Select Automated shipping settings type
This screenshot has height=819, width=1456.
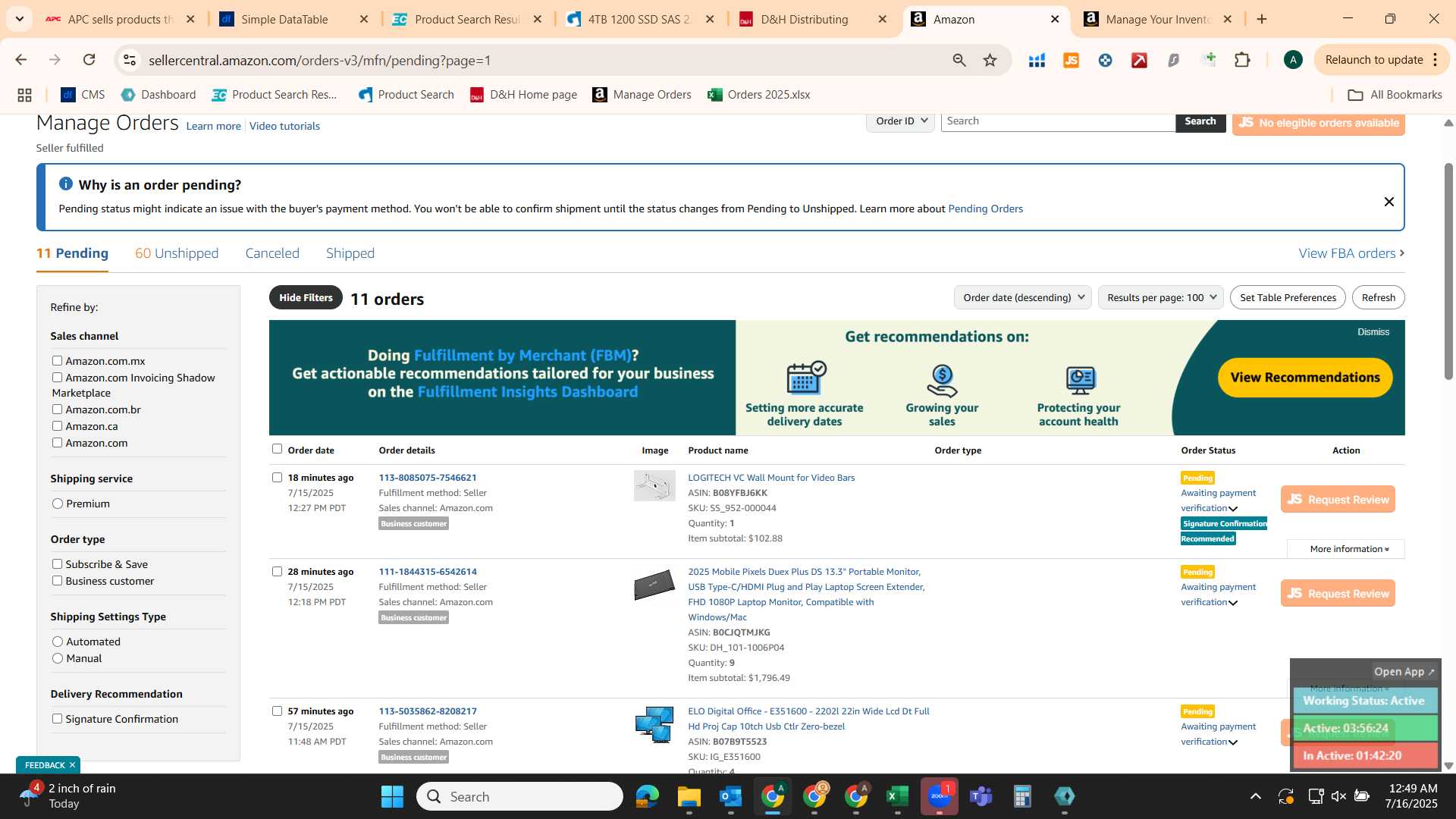(58, 642)
